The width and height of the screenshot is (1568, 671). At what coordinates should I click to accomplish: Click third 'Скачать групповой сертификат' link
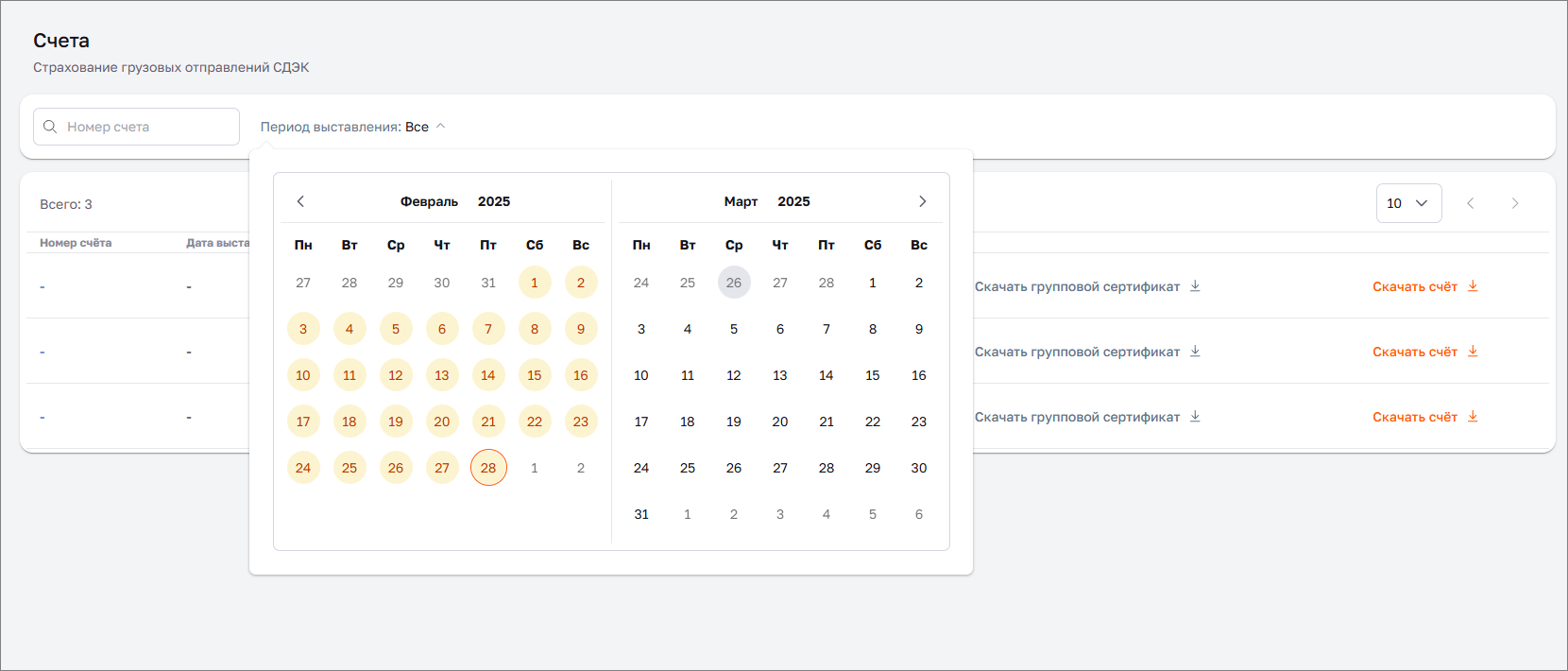click(1077, 417)
